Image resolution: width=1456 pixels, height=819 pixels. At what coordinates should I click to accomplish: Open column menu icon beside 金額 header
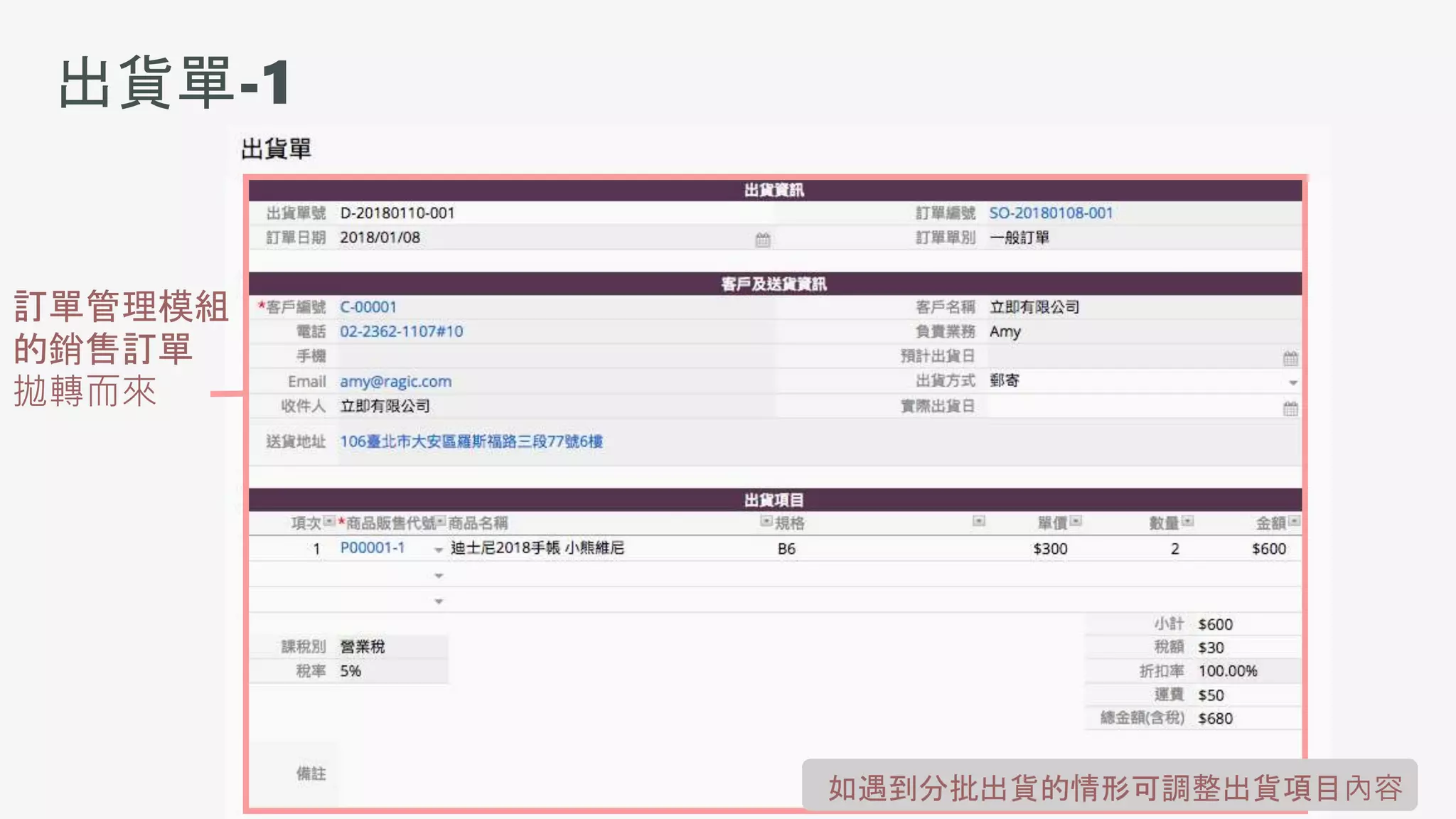(x=1294, y=521)
